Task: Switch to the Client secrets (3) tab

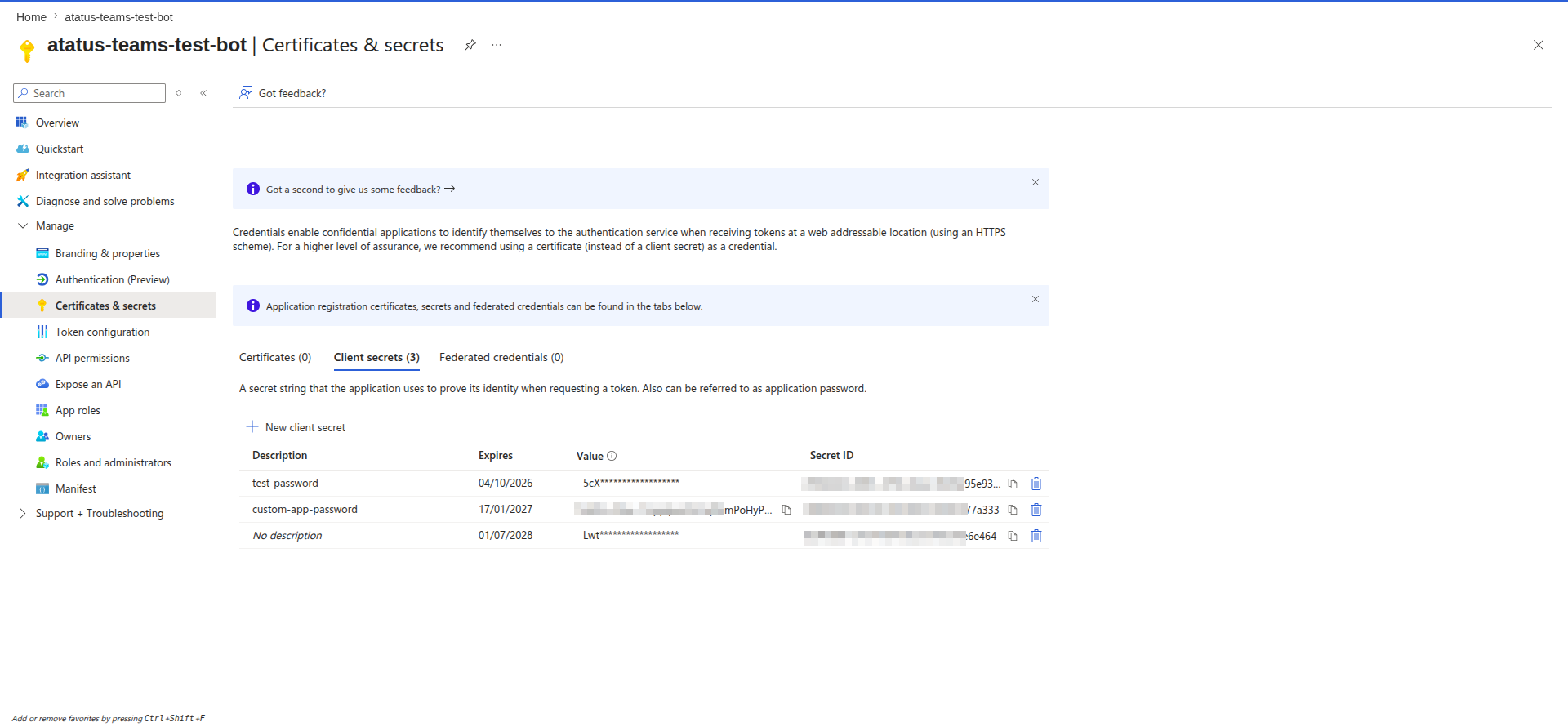Action: [376, 357]
